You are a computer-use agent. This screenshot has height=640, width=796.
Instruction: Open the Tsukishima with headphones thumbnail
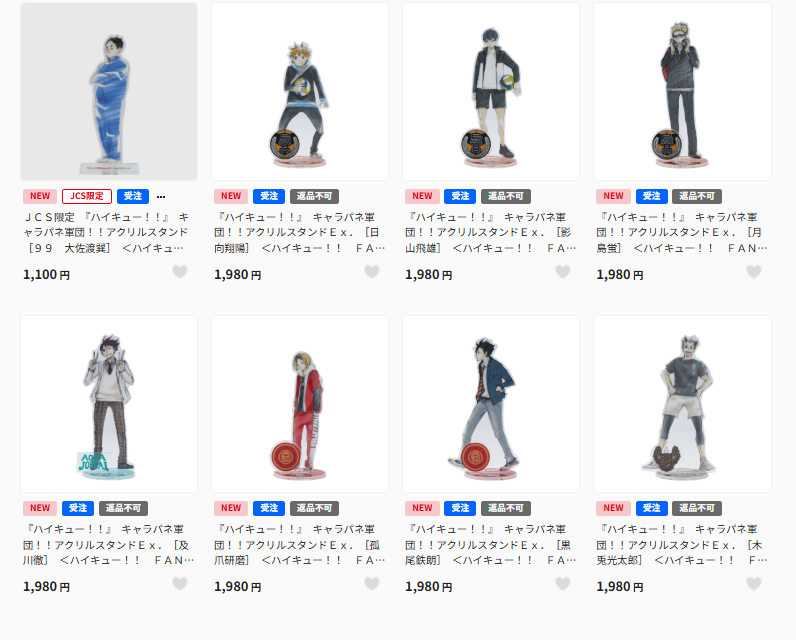point(682,91)
